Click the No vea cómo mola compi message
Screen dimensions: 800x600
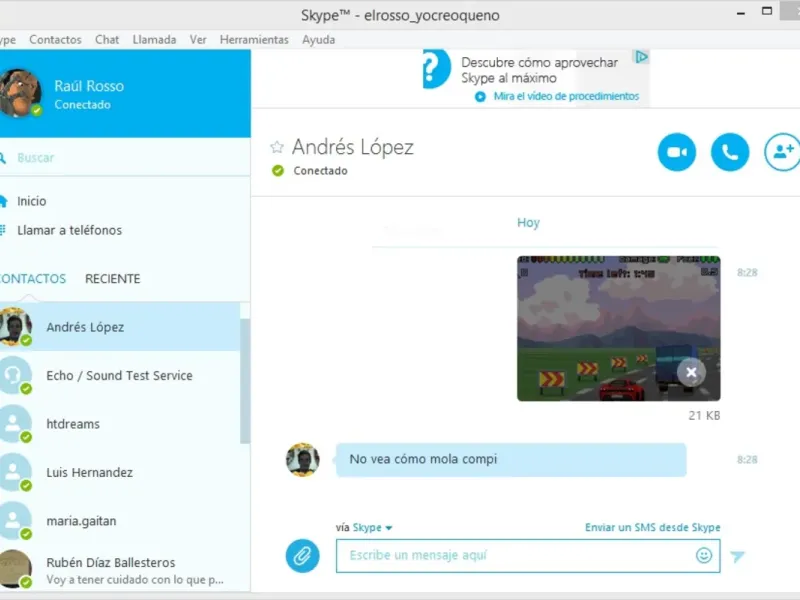click(511, 460)
